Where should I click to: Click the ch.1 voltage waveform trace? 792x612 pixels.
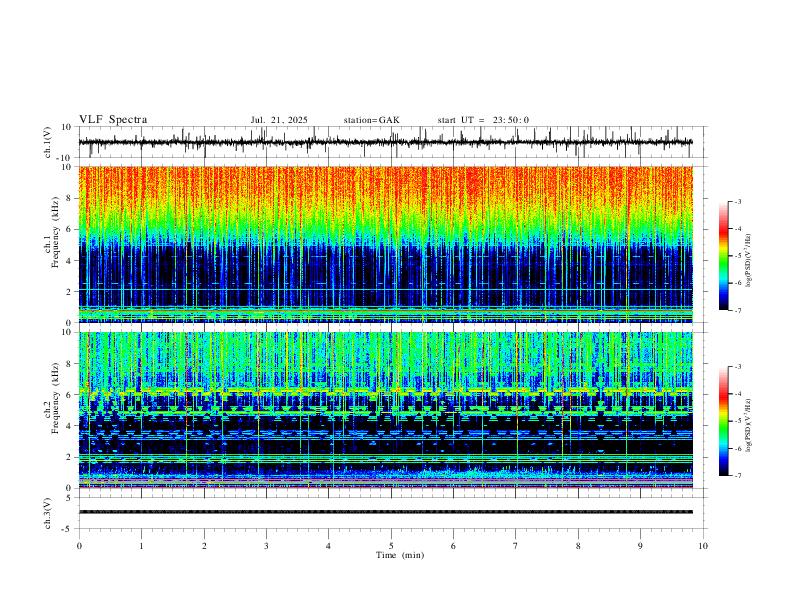(385, 142)
